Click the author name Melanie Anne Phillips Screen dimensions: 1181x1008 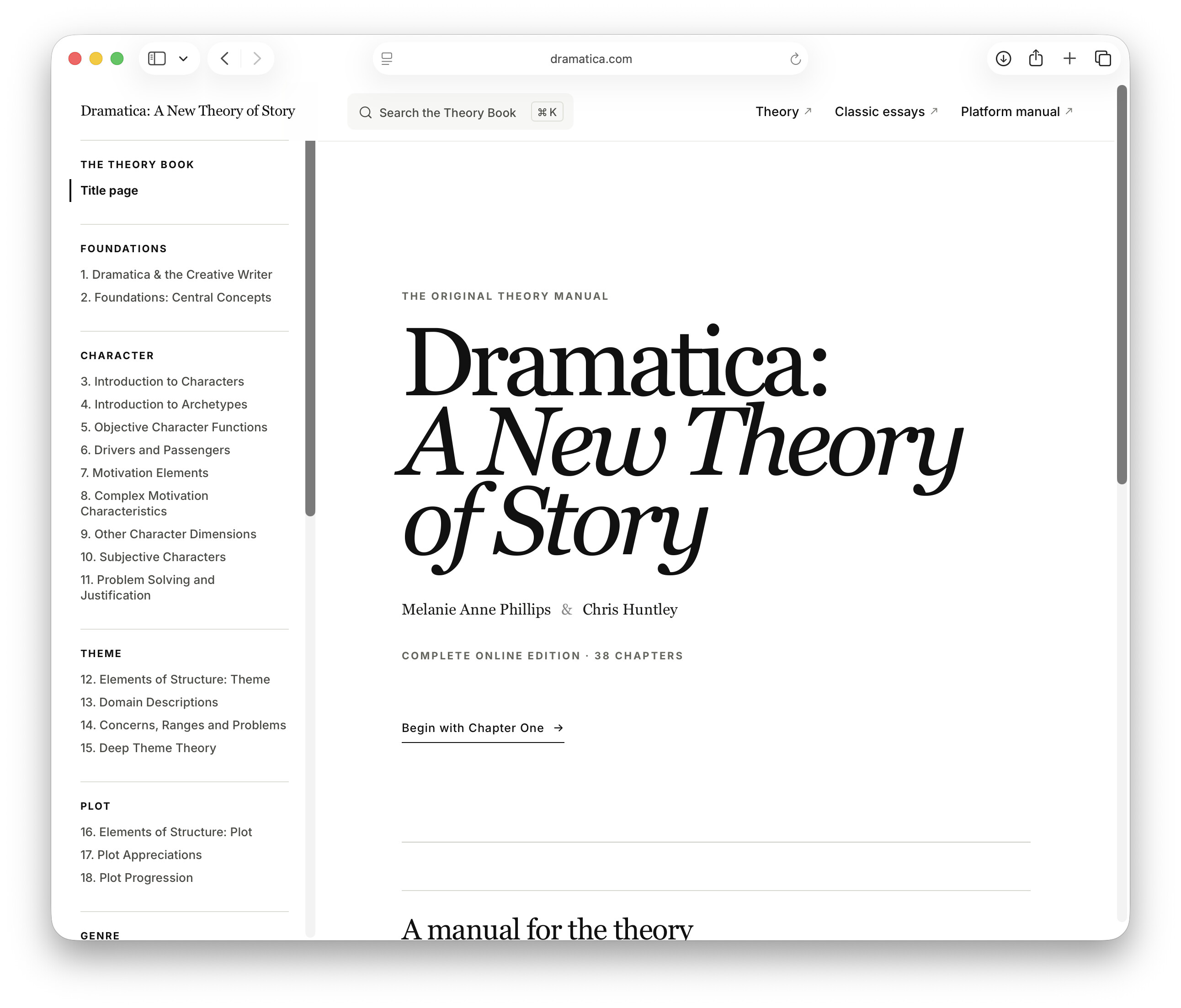click(x=476, y=610)
